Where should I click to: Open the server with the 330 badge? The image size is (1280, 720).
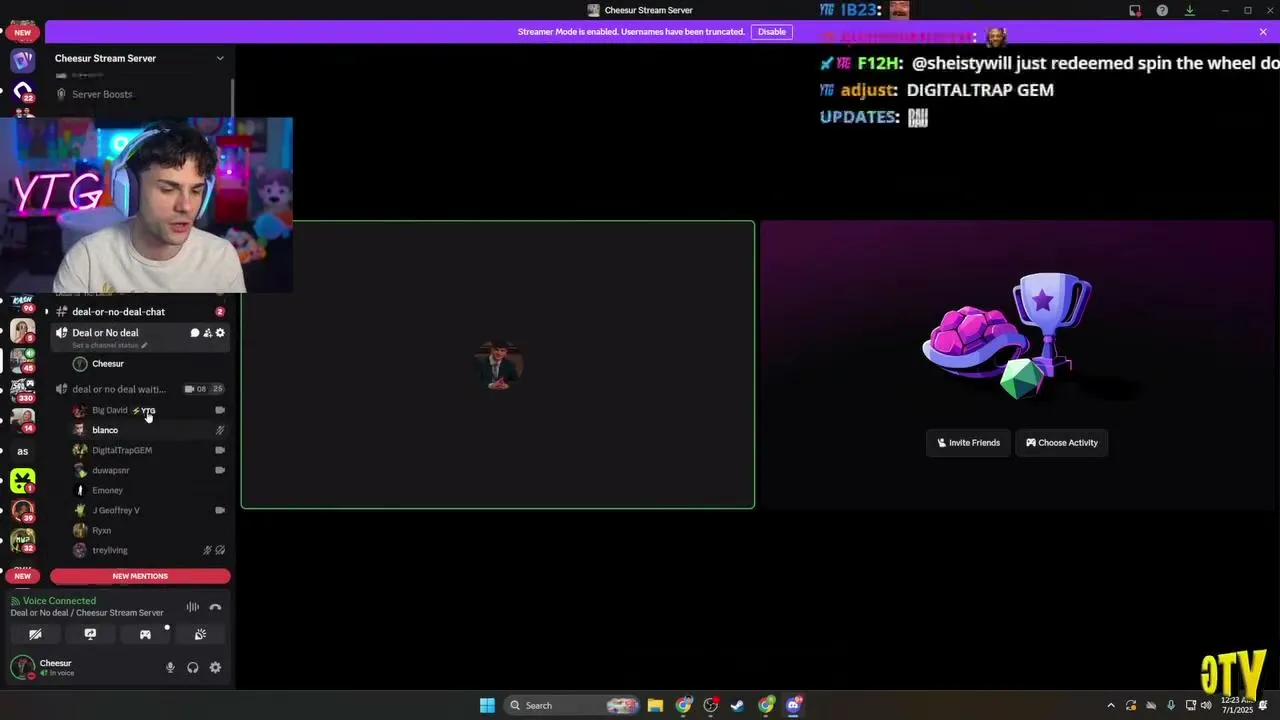(x=22, y=389)
